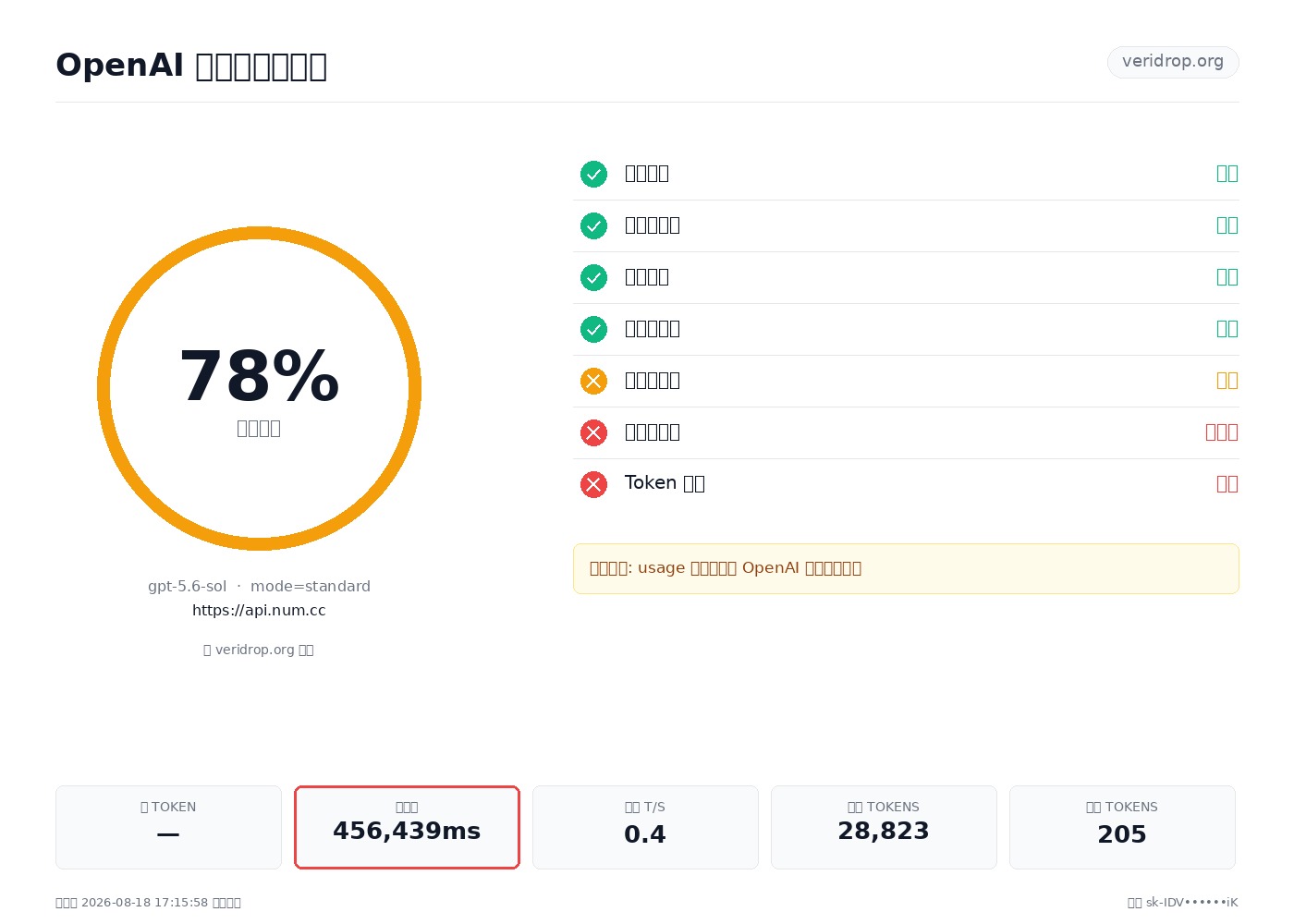Click the veridrop.org badge in the header
This screenshot has height=924, width=1294.
[x=1173, y=62]
